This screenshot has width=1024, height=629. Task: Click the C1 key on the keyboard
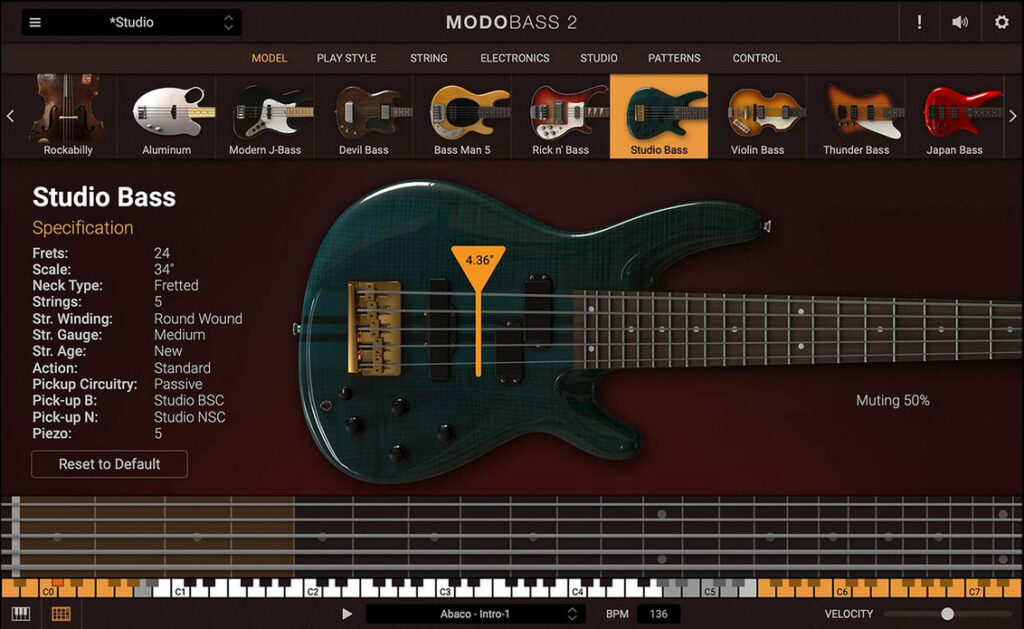[x=181, y=592]
